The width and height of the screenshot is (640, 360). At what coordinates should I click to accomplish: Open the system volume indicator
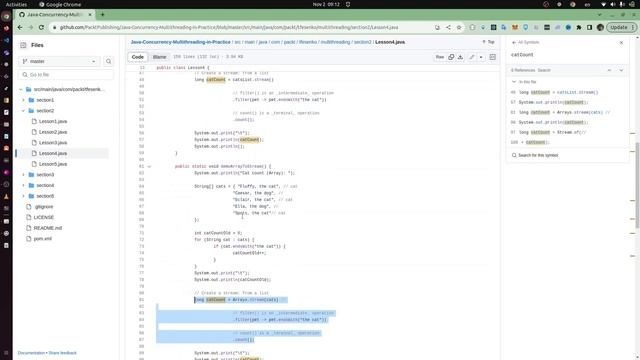point(613,4)
